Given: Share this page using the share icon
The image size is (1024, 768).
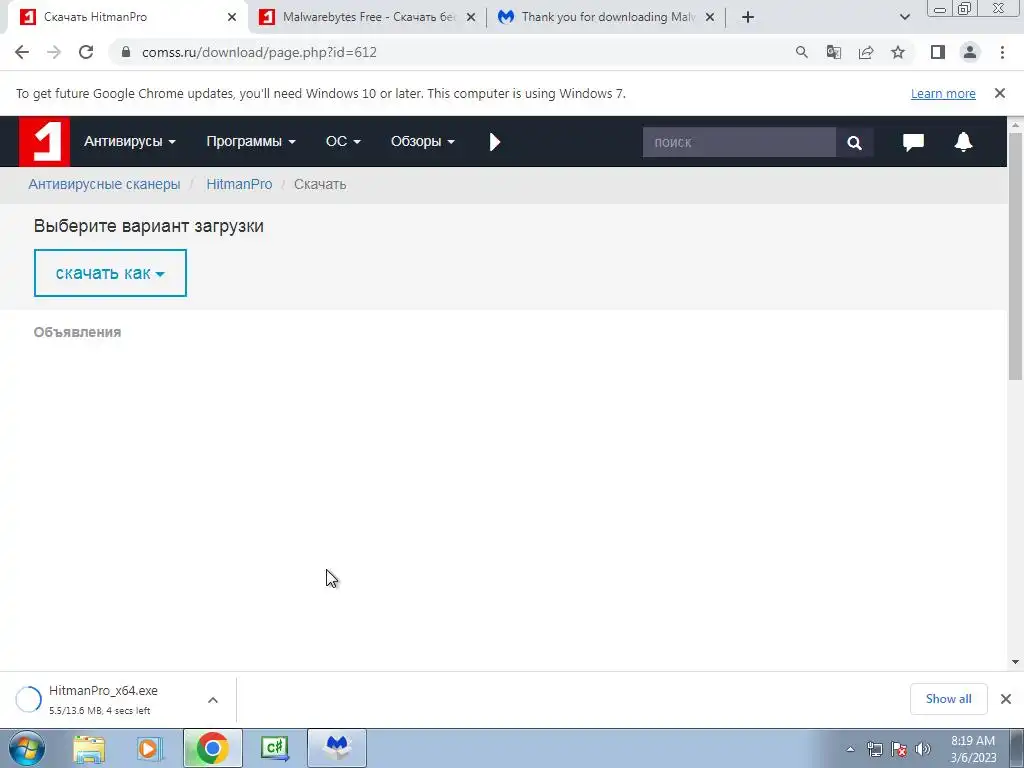Looking at the screenshot, I should coord(866,52).
